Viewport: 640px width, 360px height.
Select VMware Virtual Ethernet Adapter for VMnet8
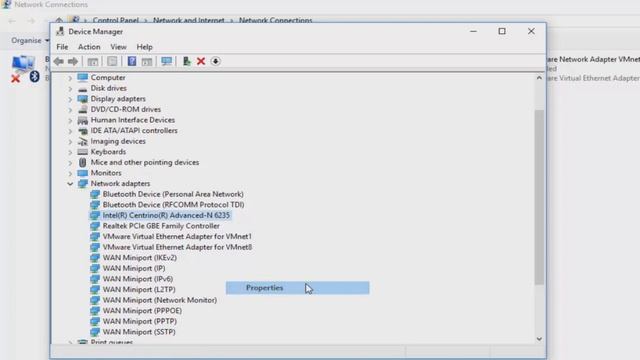[x=177, y=247]
